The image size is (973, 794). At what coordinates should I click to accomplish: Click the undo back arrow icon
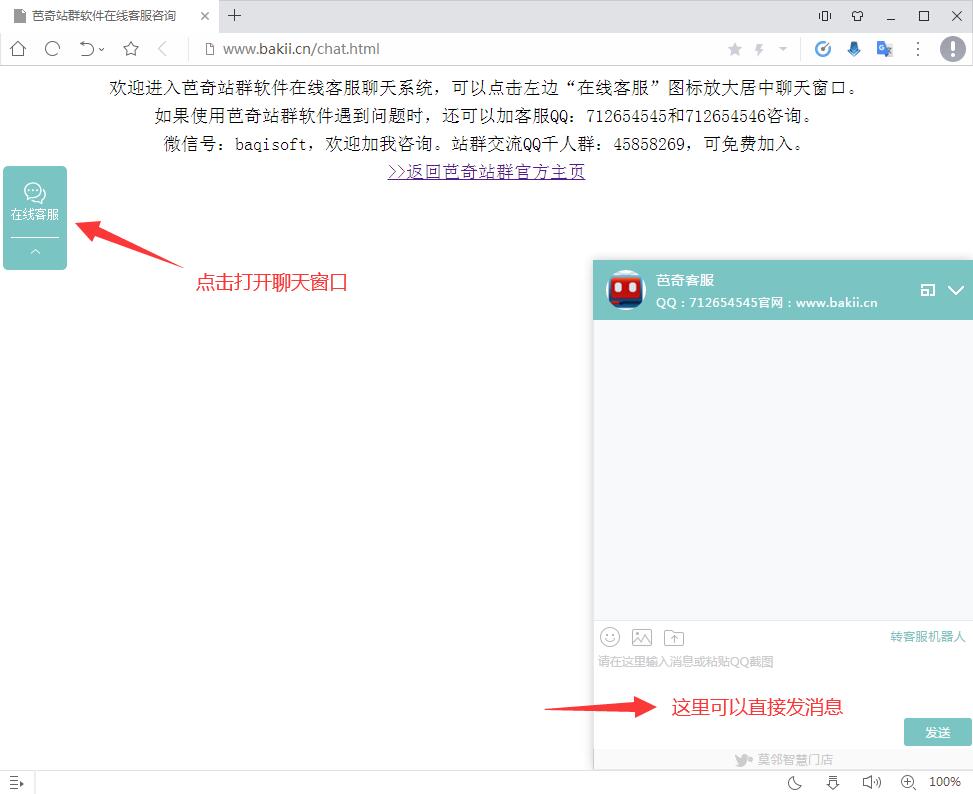click(87, 49)
